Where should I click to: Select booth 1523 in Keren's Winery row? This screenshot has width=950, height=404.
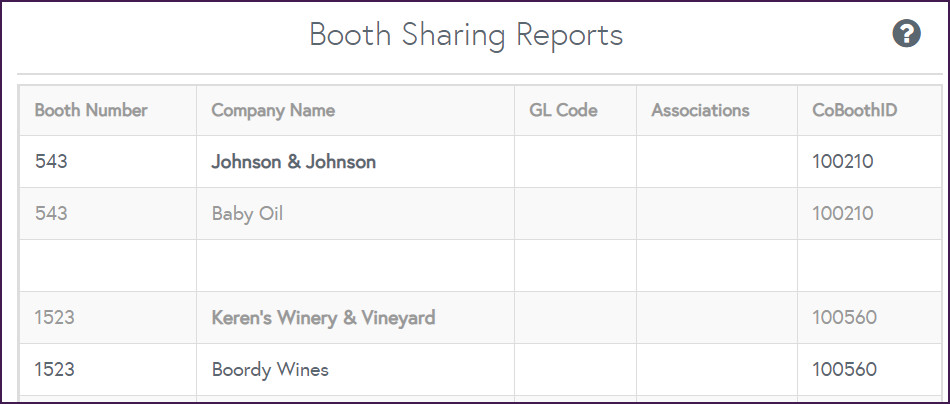click(55, 318)
